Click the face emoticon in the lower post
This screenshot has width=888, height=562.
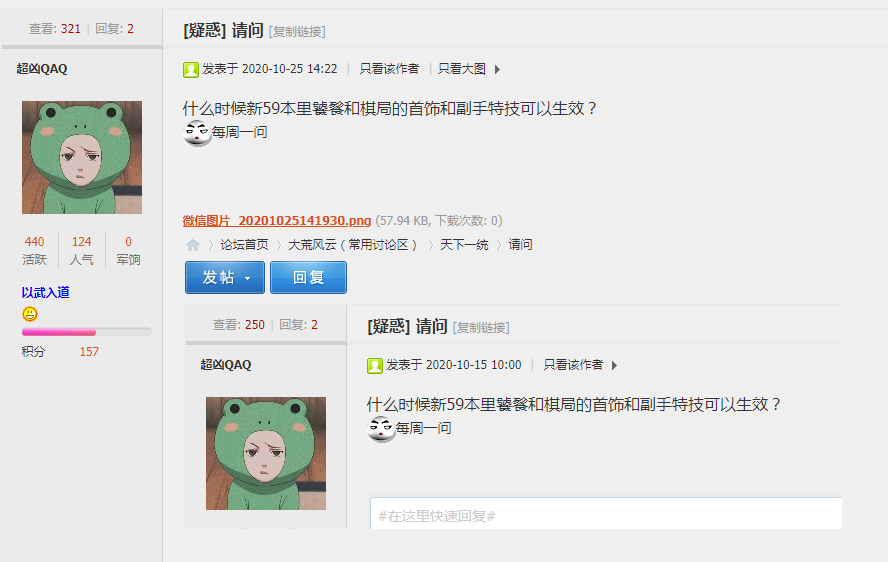point(381,429)
